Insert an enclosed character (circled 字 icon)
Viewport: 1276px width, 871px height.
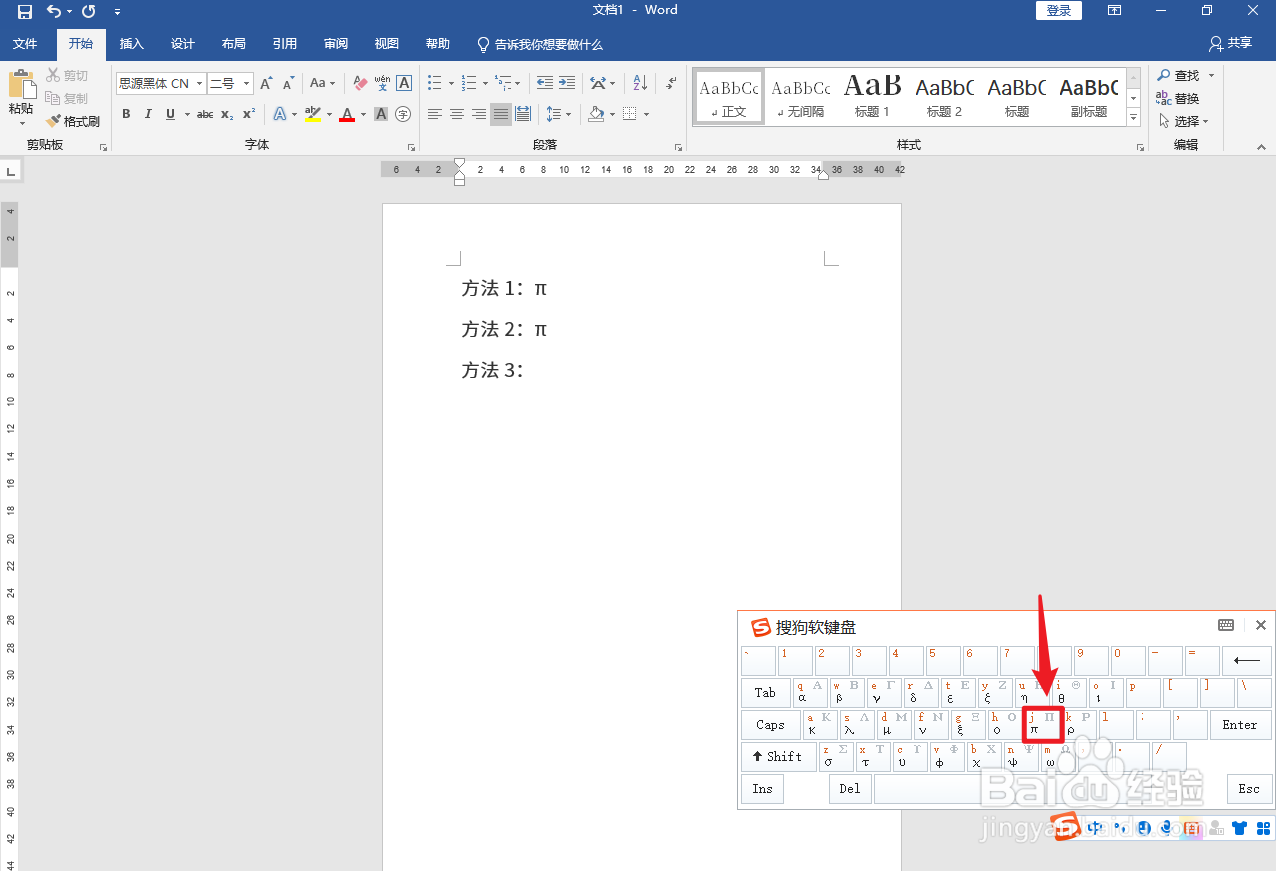[403, 114]
